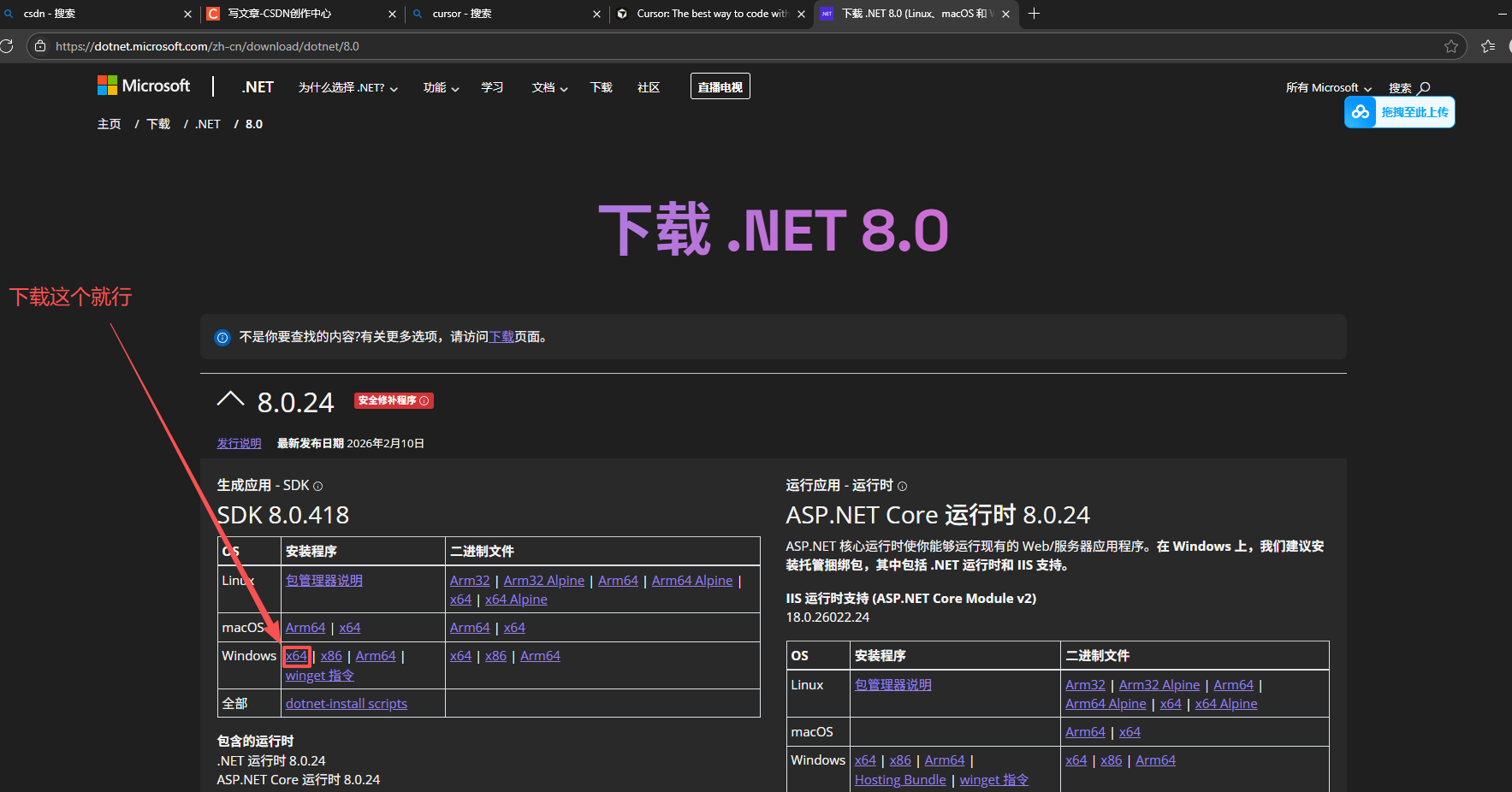This screenshot has width=1512, height=792.
Task: Expand the 文档 dropdown menu
Action: [549, 87]
